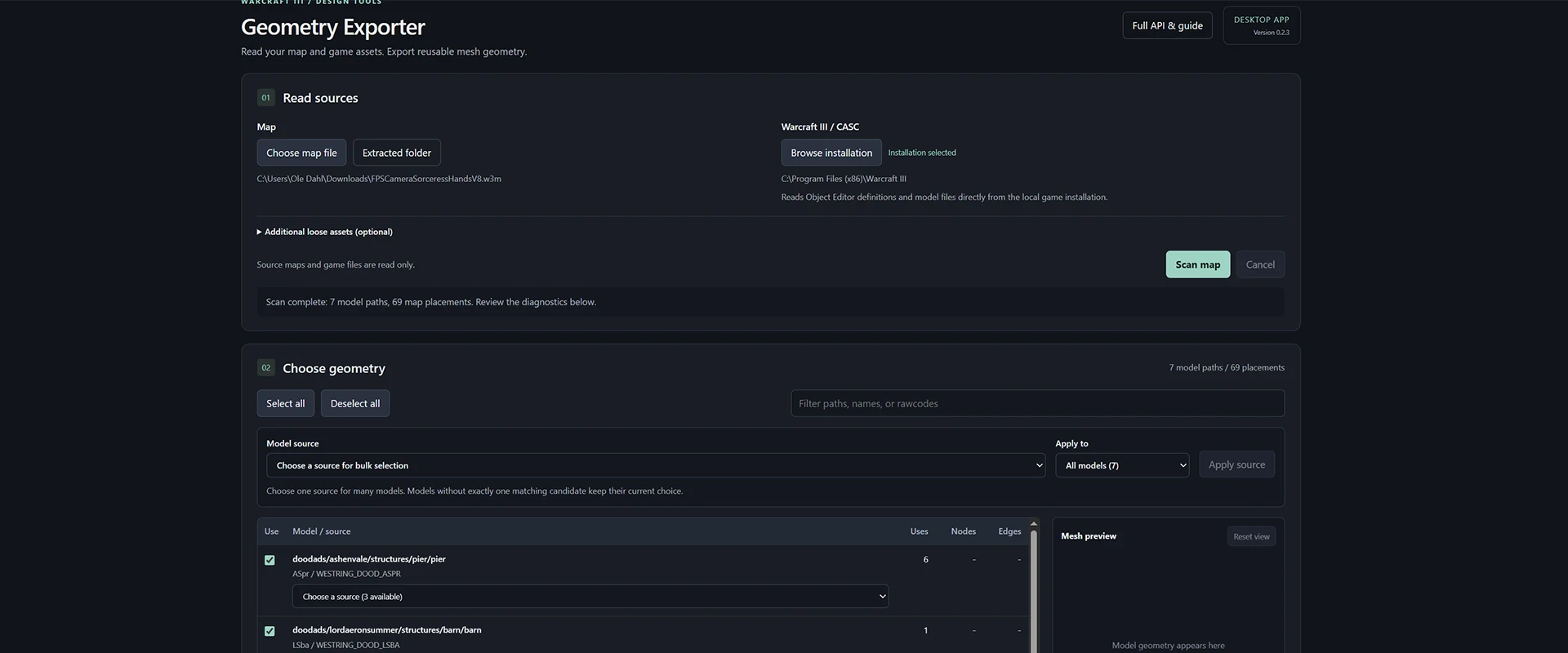This screenshot has width=1568, height=653.
Task: Click the Edges column header
Action: (x=1009, y=531)
